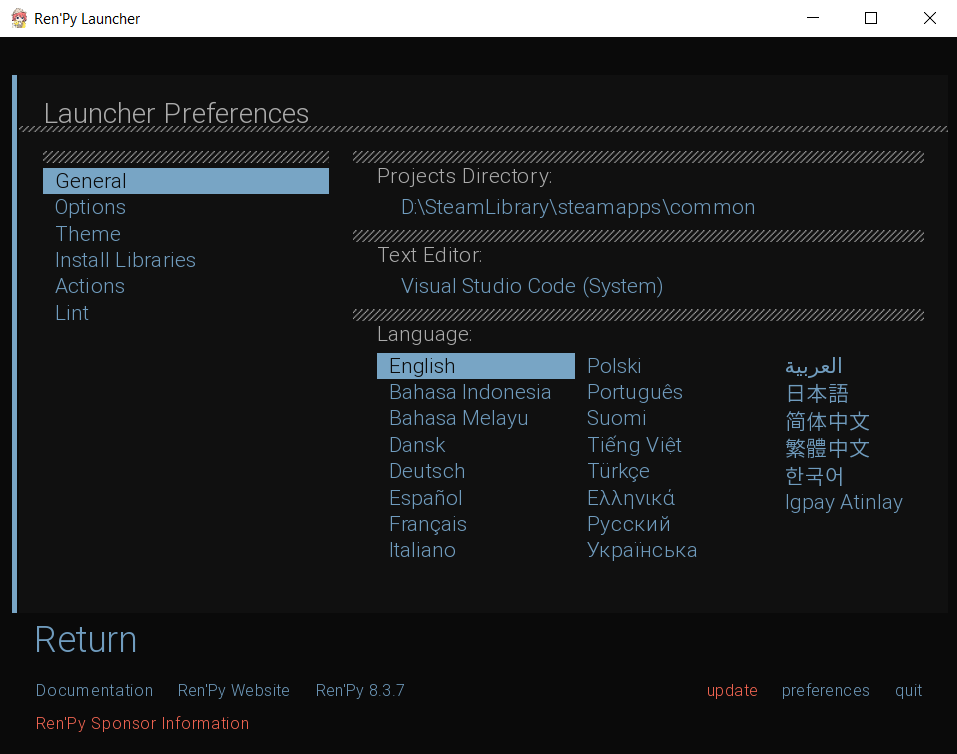Viewport: 957px width, 754px height.
Task: Switch language to Français
Action: [x=428, y=524]
